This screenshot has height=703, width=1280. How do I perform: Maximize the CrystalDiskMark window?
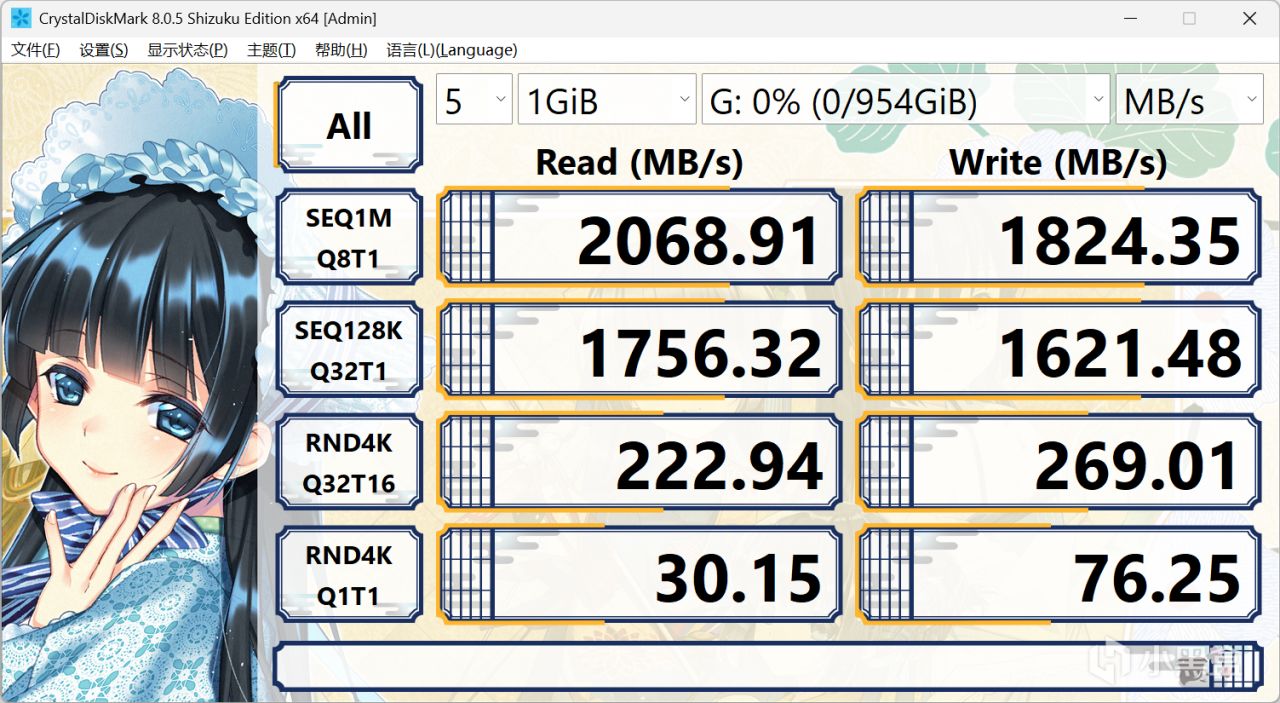click(x=1189, y=18)
